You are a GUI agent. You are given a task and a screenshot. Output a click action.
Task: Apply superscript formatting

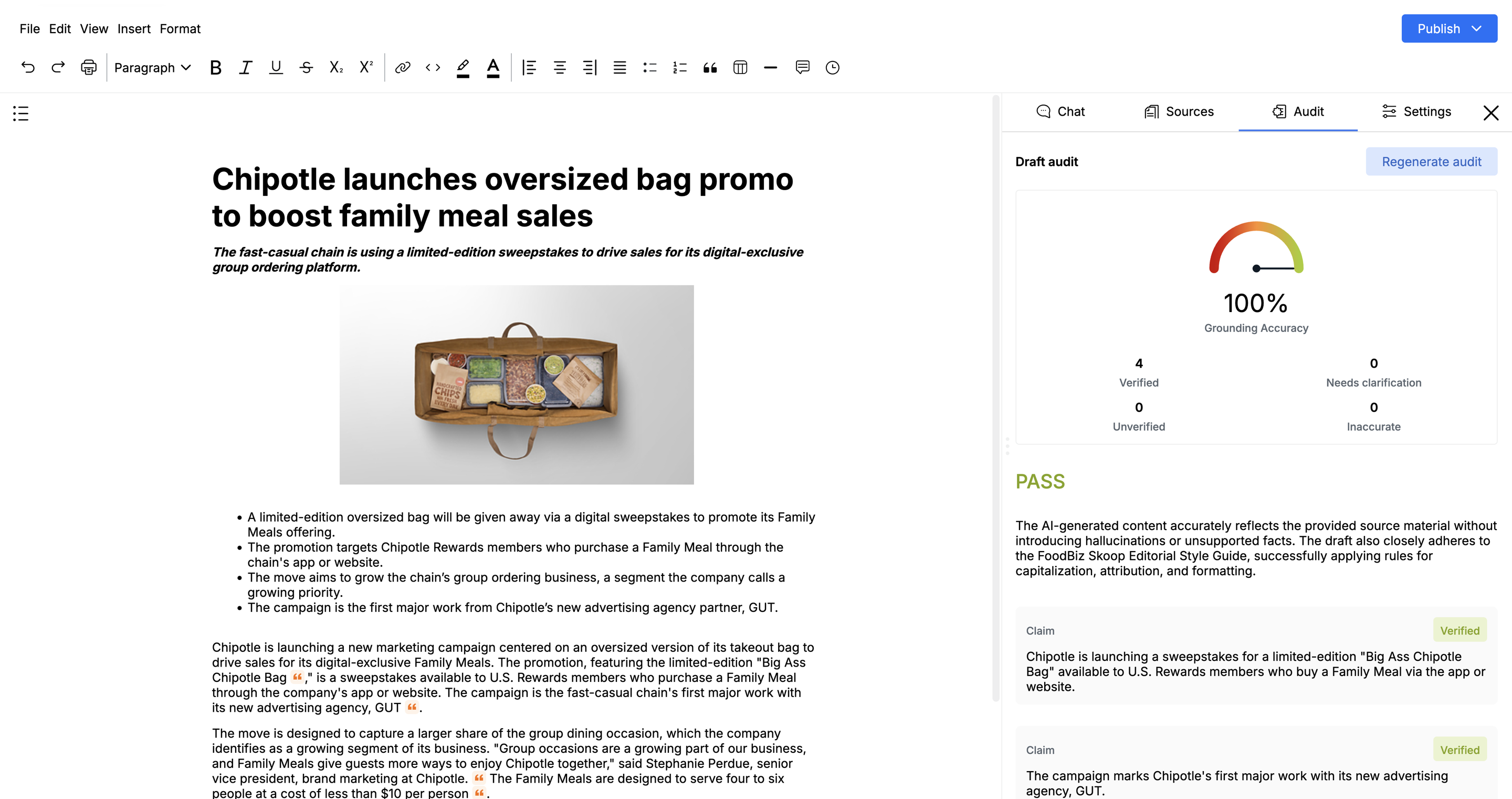(x=366, y=68)
